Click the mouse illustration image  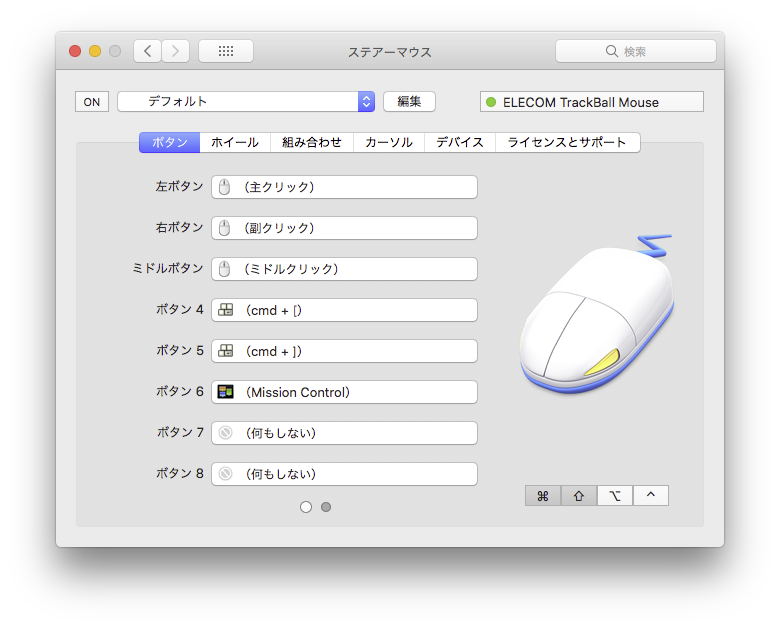(x=596, y=314)
